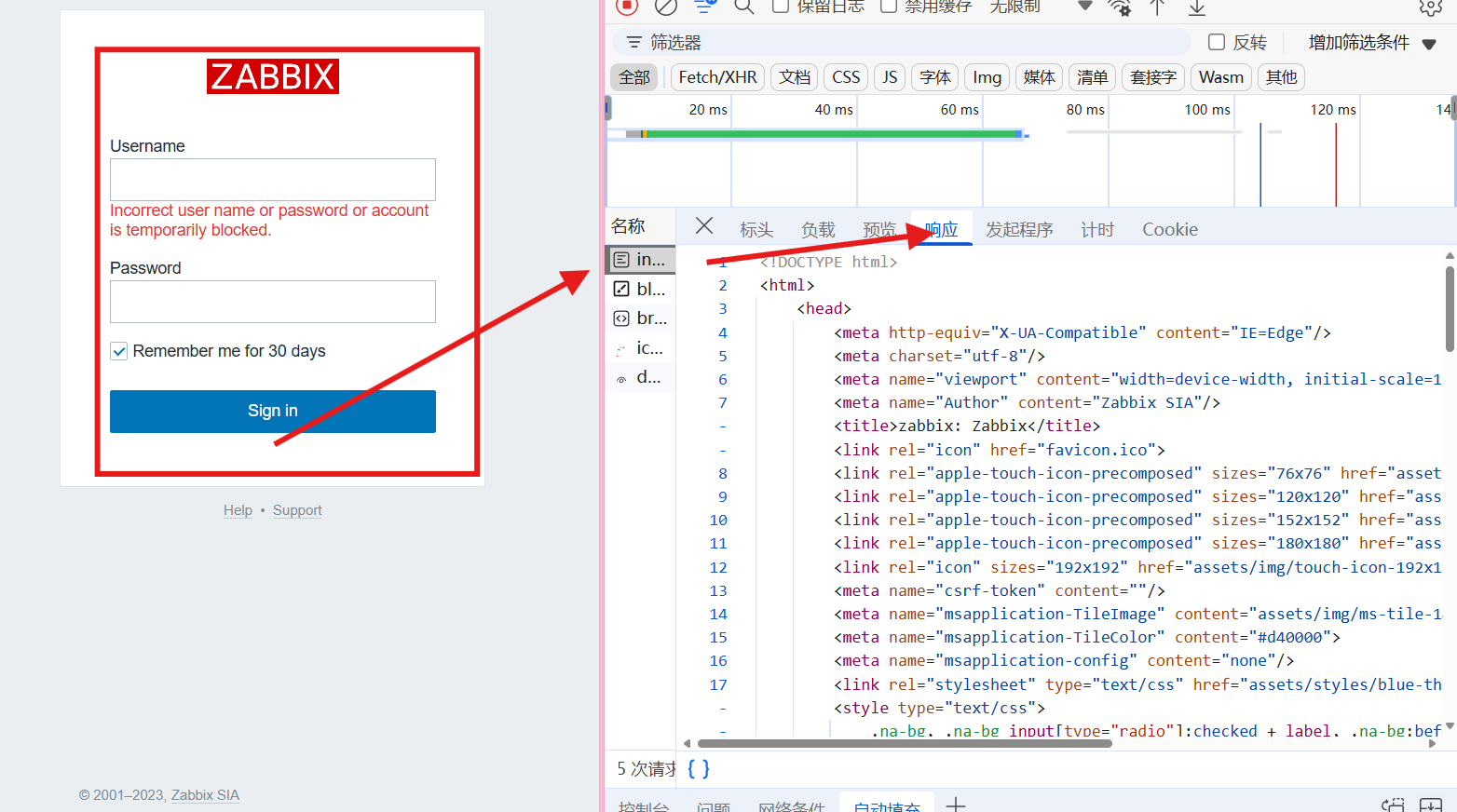Screen dimensions: 1457x812
Task: Select the 'd...' request row
Action: pos(641,377)
